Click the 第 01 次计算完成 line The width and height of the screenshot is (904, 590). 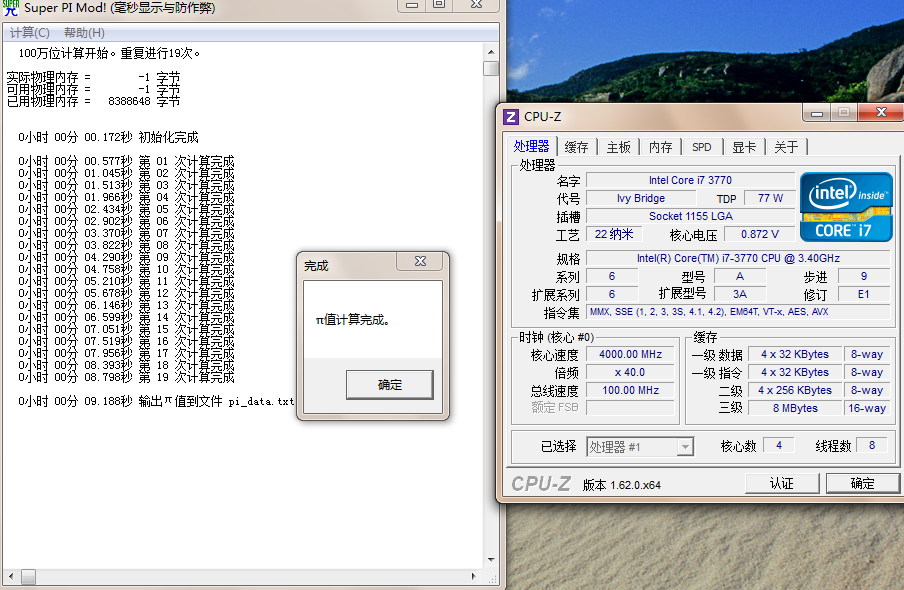point(126,161)
